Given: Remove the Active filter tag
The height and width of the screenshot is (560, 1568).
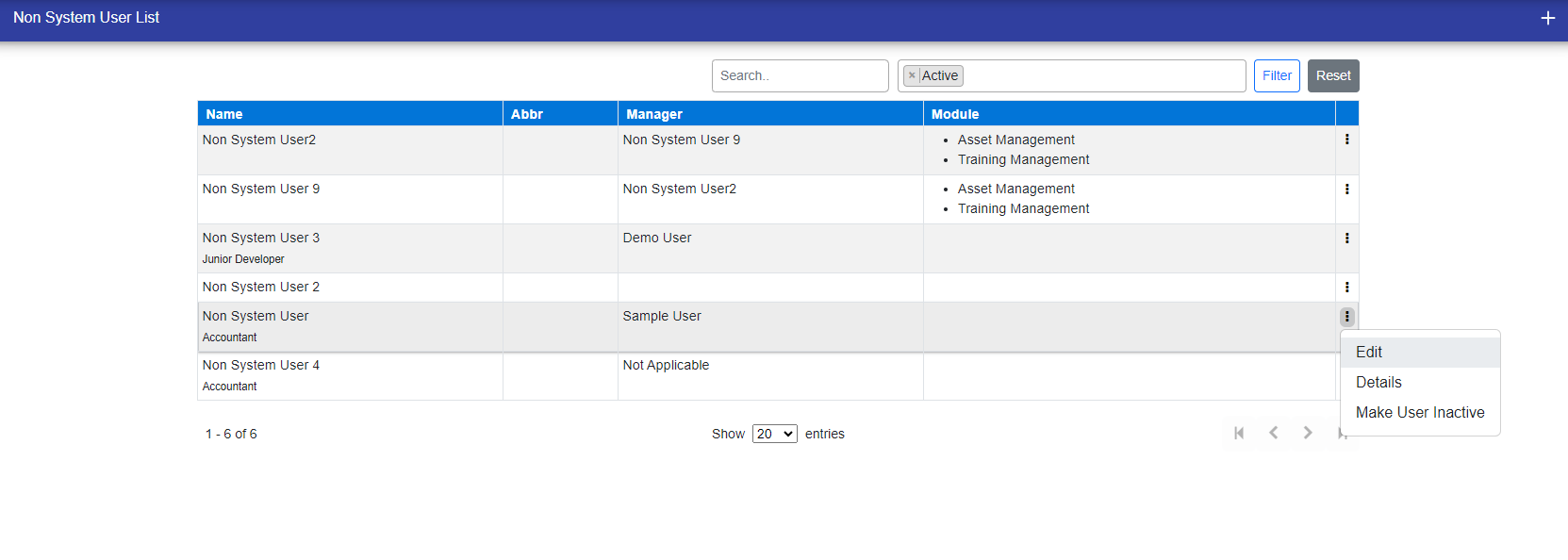Looking at the screenshot, I should coord(912,75).
